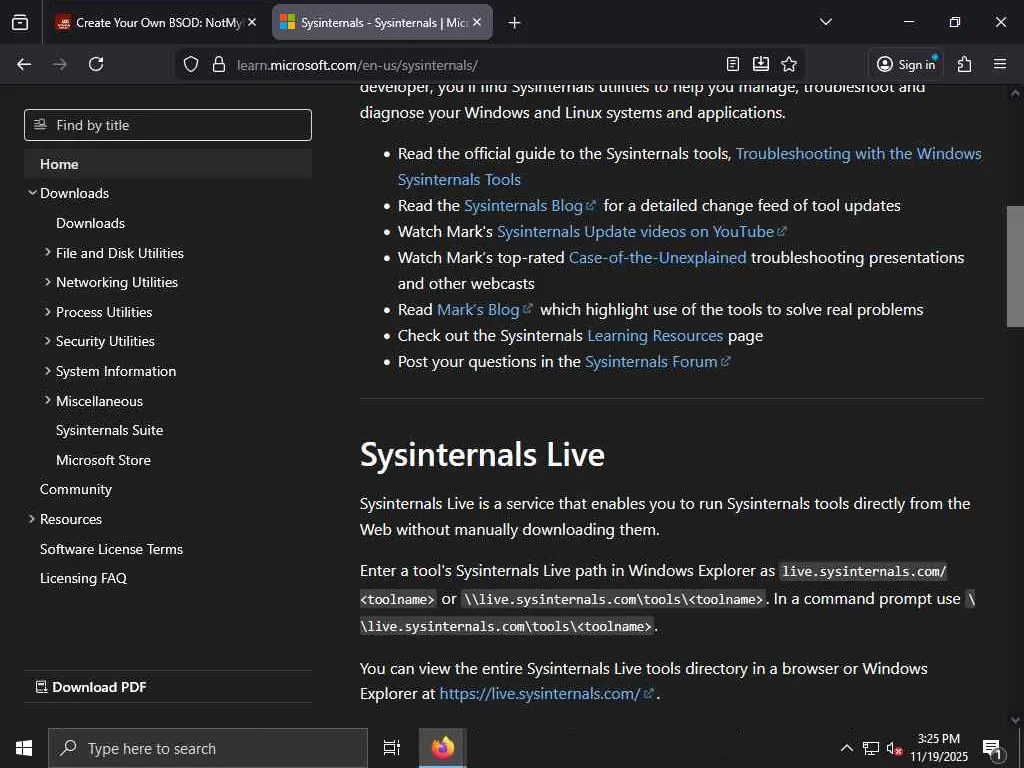This screenshot has width=1024, height=768.
Task: Click scrollbar down arrow
Action: click(x=1015, y=720)
